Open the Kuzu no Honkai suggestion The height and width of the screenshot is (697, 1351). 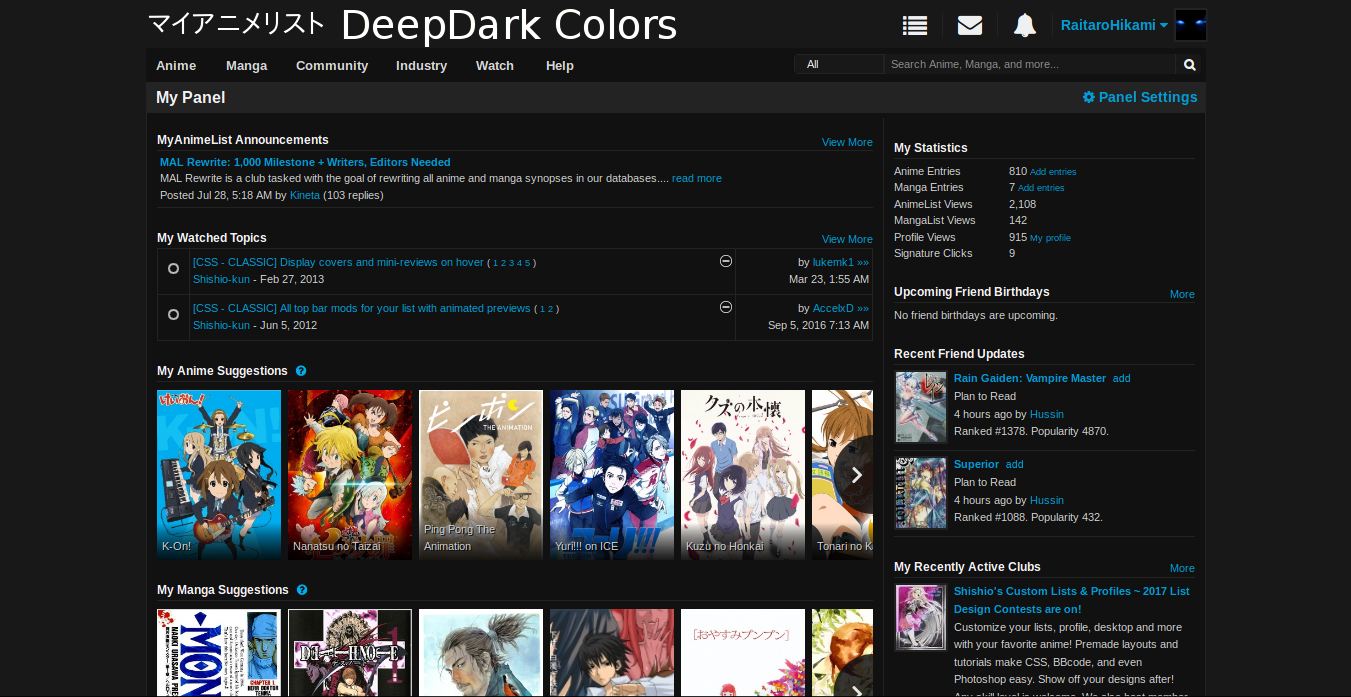(743, 475)
